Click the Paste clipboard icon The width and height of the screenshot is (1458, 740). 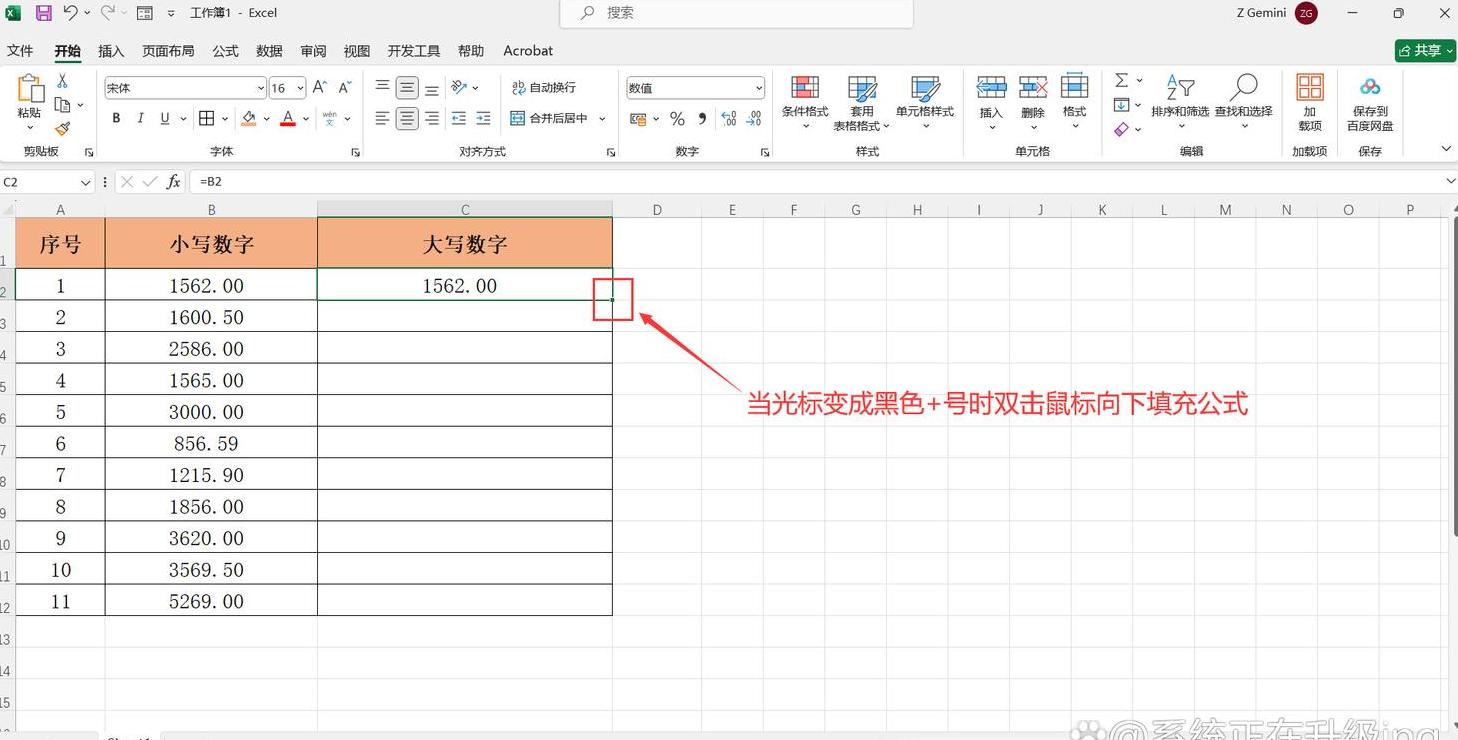30,90
